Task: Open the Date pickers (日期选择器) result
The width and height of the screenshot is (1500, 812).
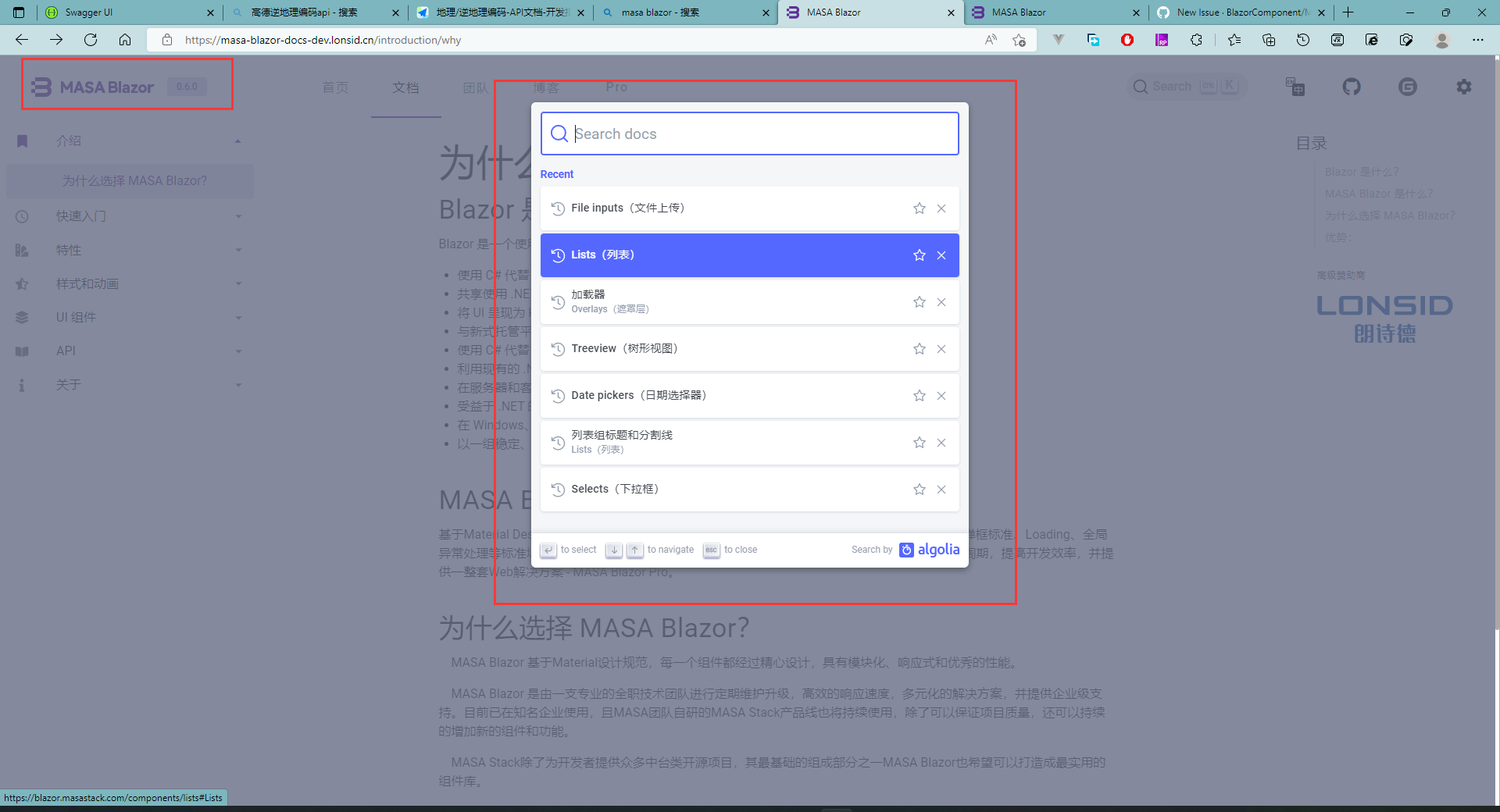Action: (749, 396)
